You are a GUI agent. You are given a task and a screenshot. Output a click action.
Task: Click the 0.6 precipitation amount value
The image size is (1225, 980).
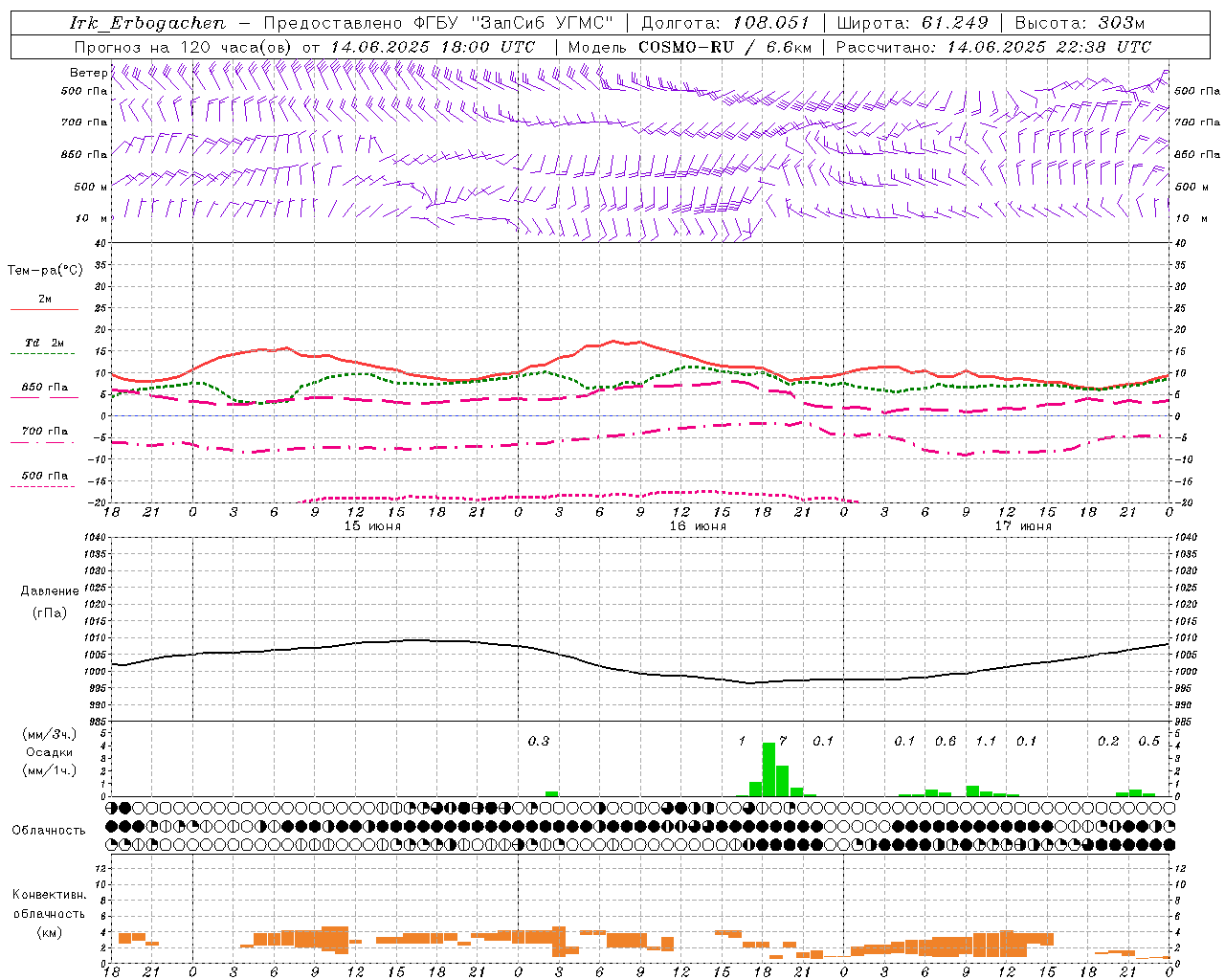click(946, 741)
